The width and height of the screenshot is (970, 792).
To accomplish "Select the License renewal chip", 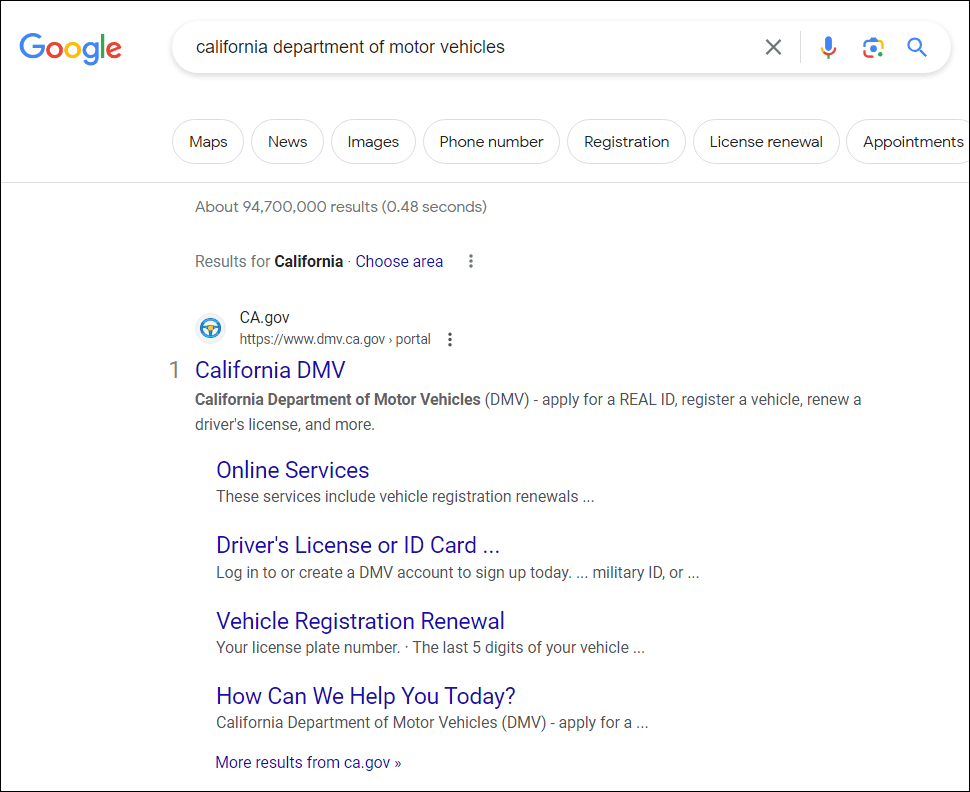I will [x=766, y=142].
